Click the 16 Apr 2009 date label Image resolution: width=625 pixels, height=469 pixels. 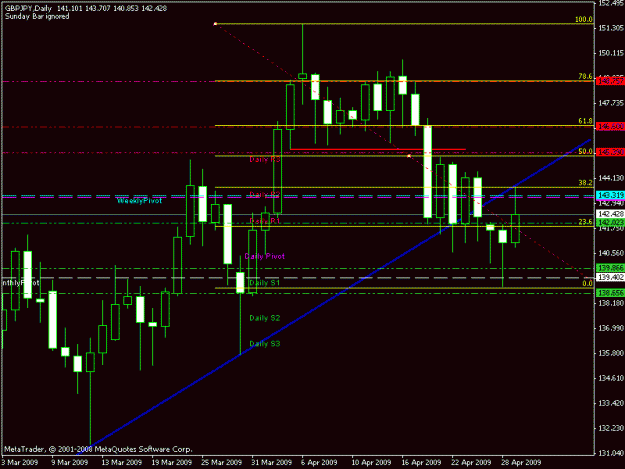coord(421,462)
